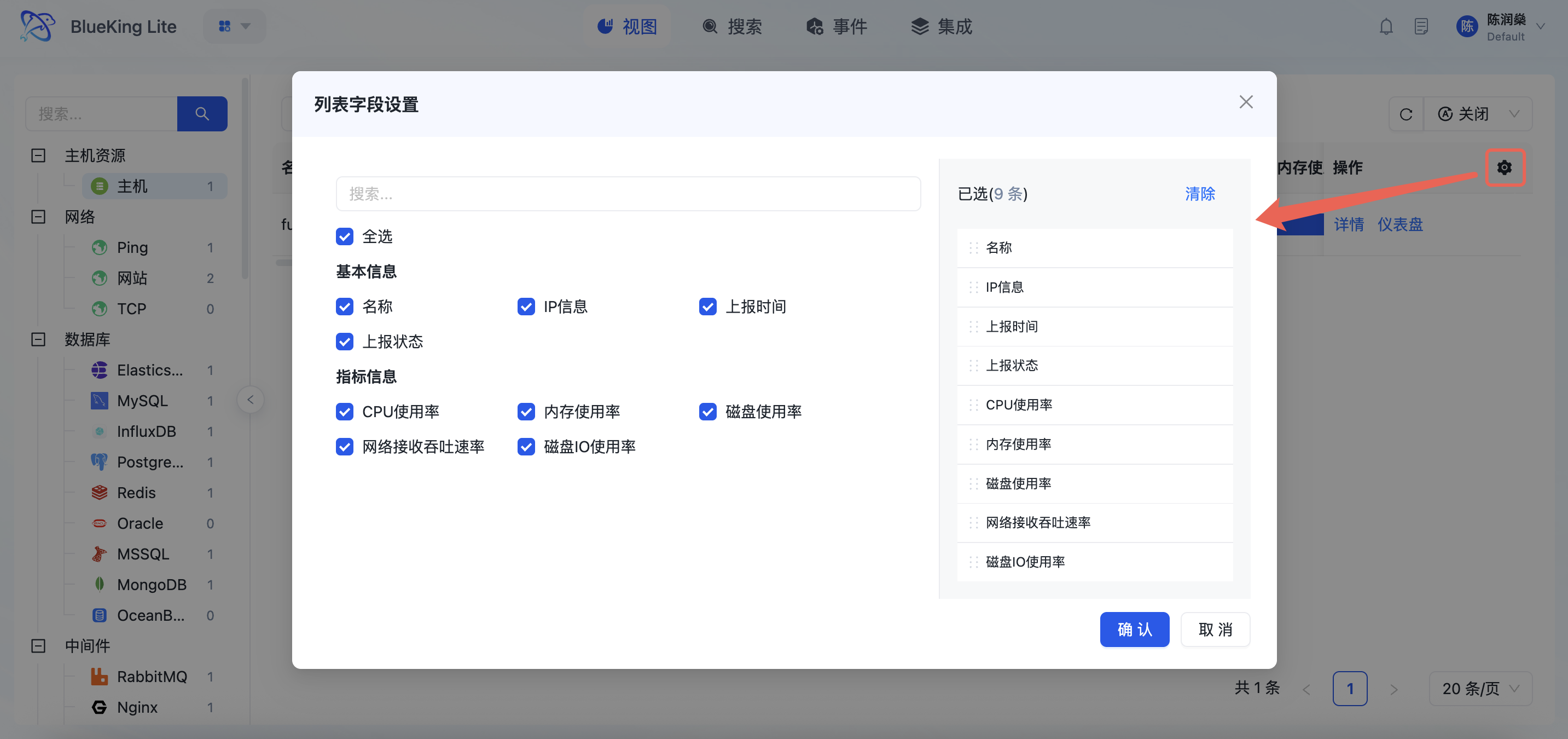Go to page 1 in pagination

pyautogui.click(x=1350, y=689)
